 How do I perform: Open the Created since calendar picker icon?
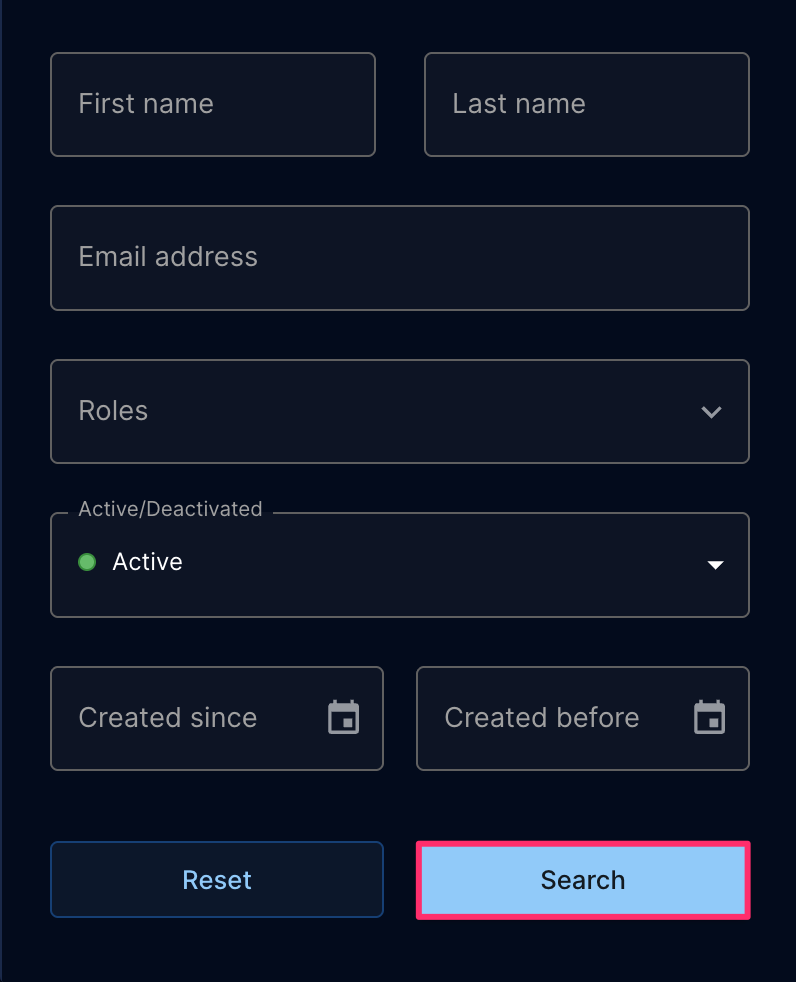pos(343,717)
